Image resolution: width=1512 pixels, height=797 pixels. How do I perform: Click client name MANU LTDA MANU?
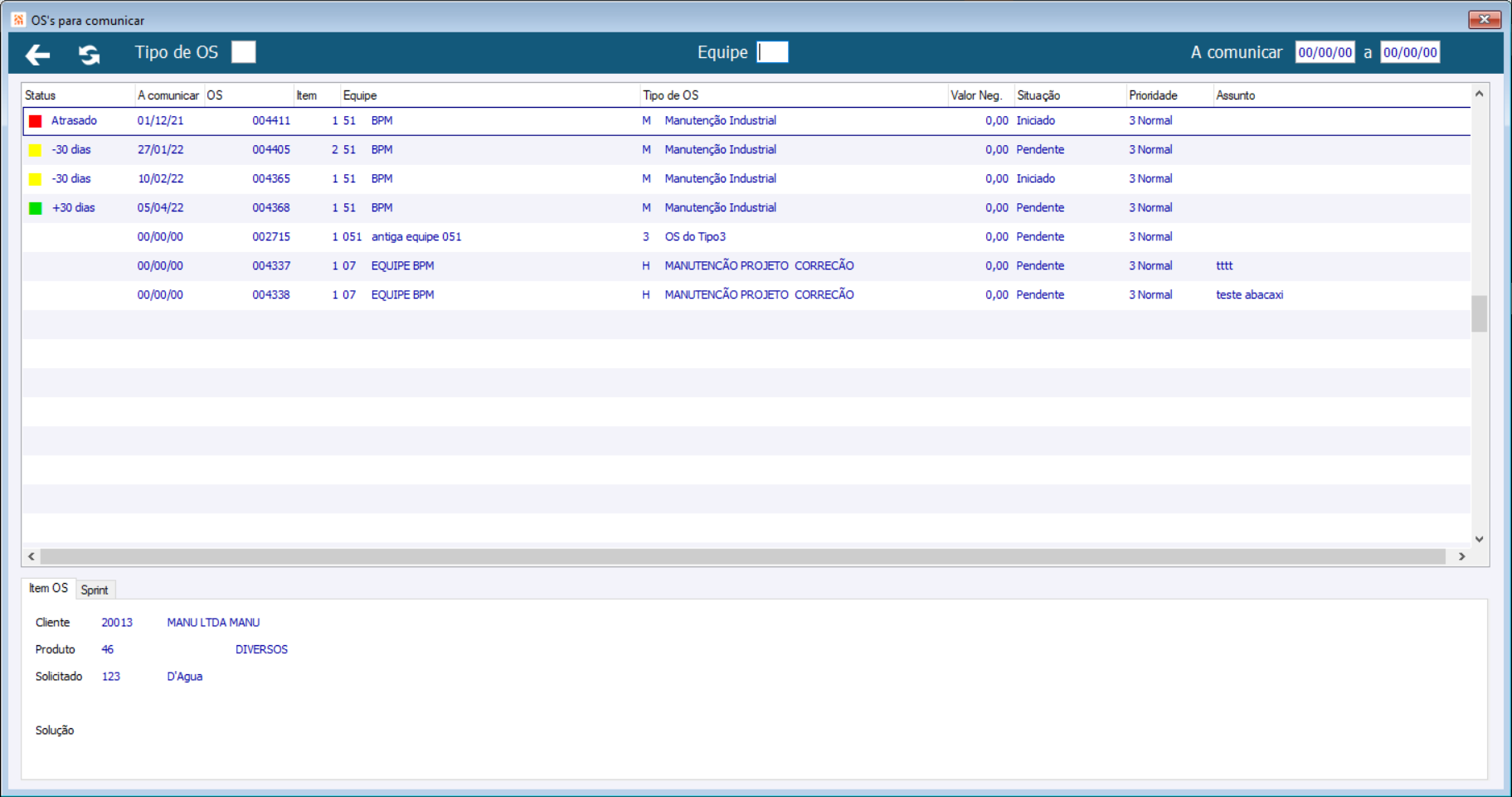(x=213, y=623)
